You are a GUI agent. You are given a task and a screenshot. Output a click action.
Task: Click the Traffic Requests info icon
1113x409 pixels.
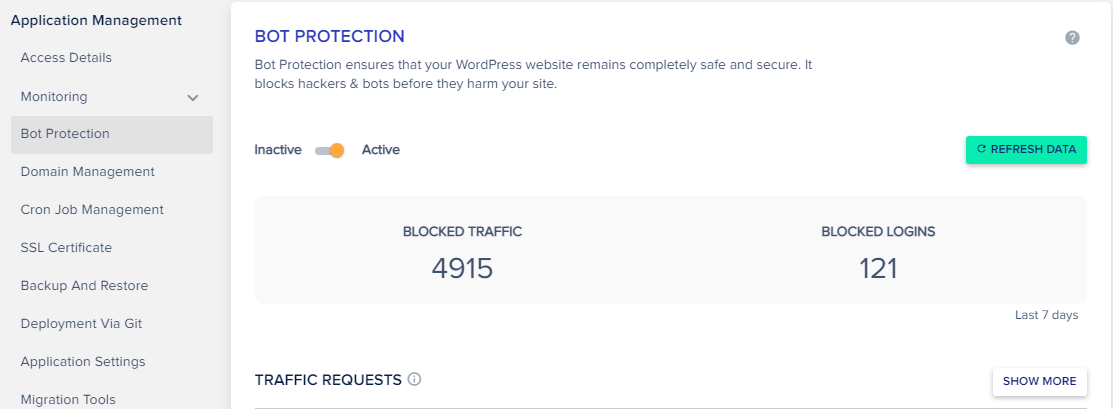tap(415, 380)
